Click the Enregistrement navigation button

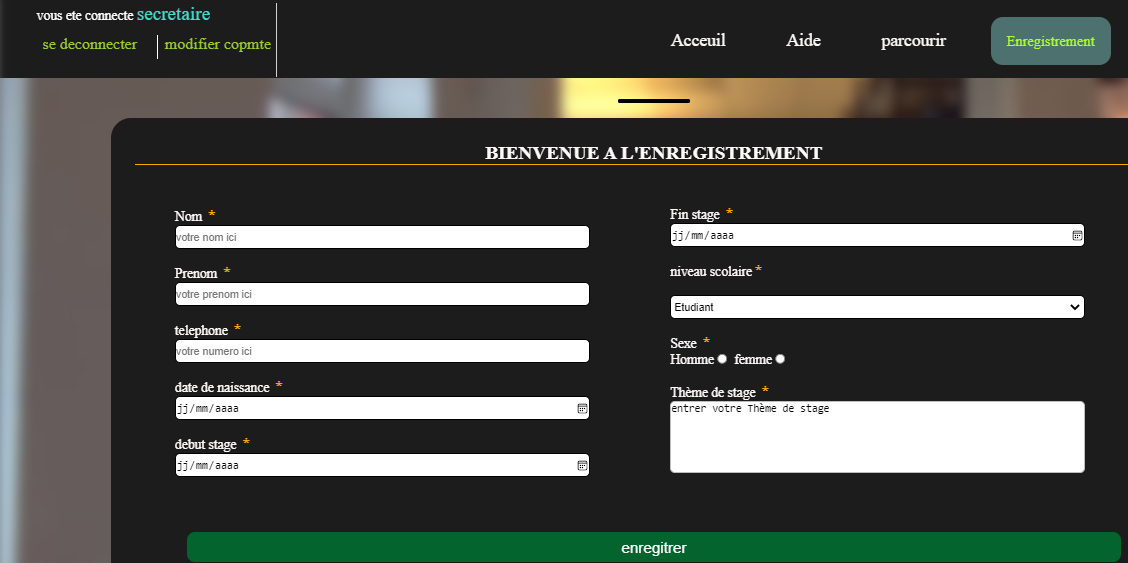1050,41
